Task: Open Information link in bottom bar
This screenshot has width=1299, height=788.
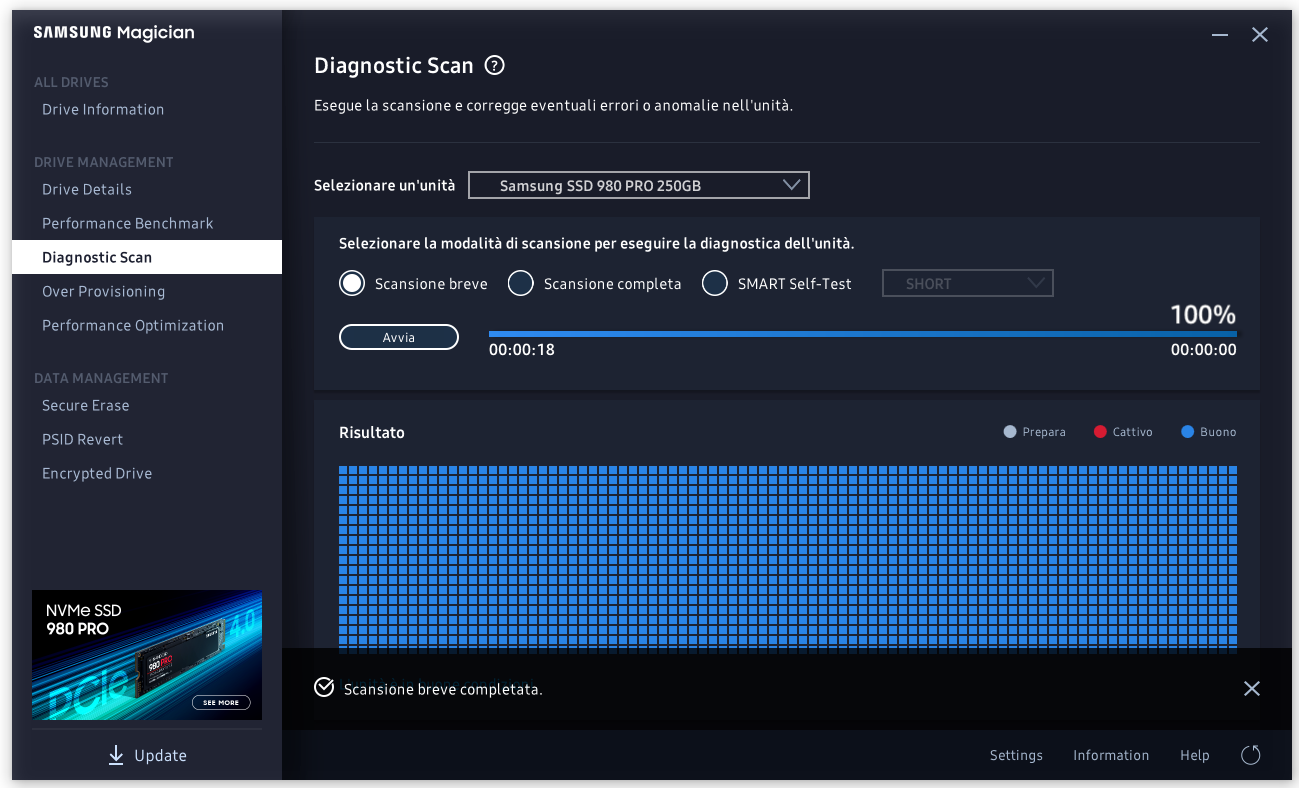Action: pyautogui.click(x=1111, y=756)
